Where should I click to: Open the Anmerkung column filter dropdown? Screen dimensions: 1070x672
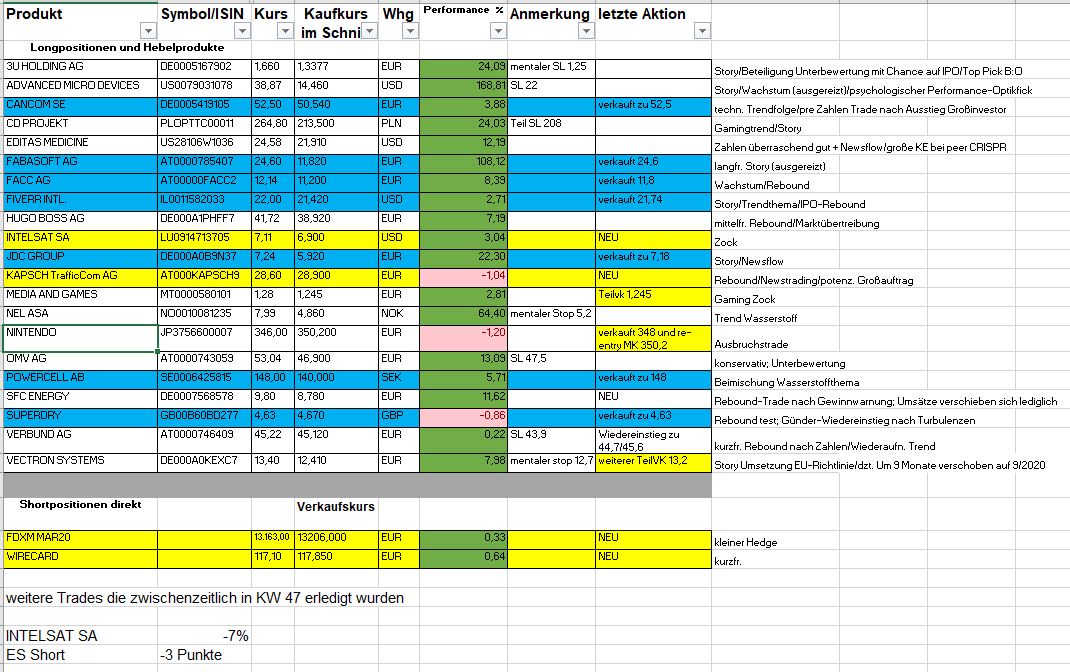(x=584, y=31)
